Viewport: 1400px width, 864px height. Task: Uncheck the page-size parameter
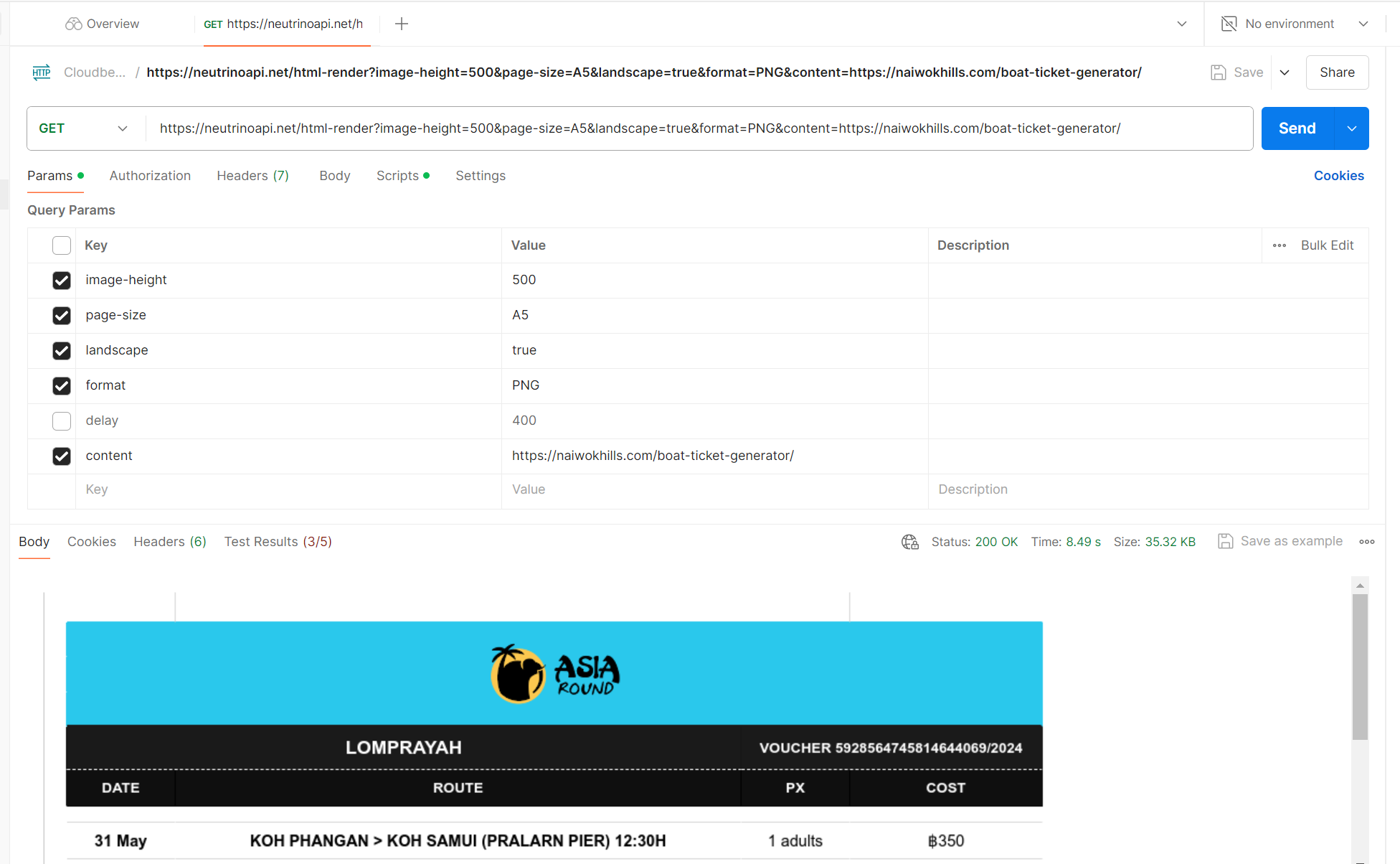point(62,316)
